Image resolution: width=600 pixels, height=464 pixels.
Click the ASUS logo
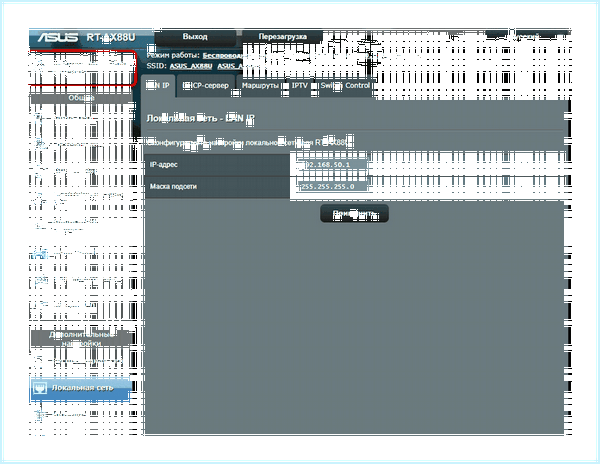tap(57, 37)
